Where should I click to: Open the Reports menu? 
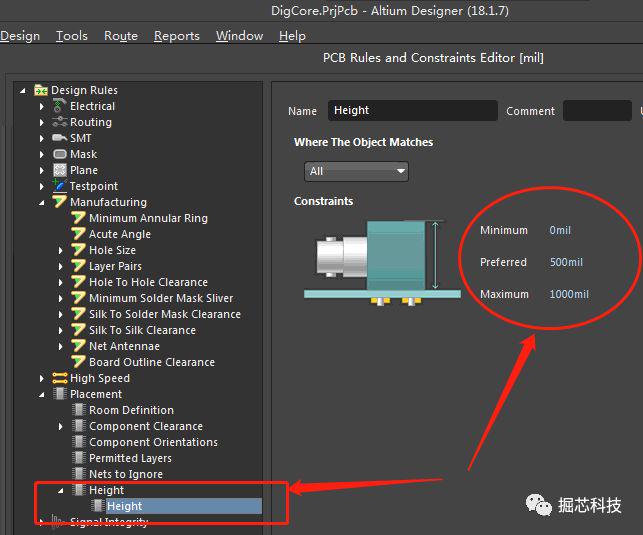(x=177, y=36)
